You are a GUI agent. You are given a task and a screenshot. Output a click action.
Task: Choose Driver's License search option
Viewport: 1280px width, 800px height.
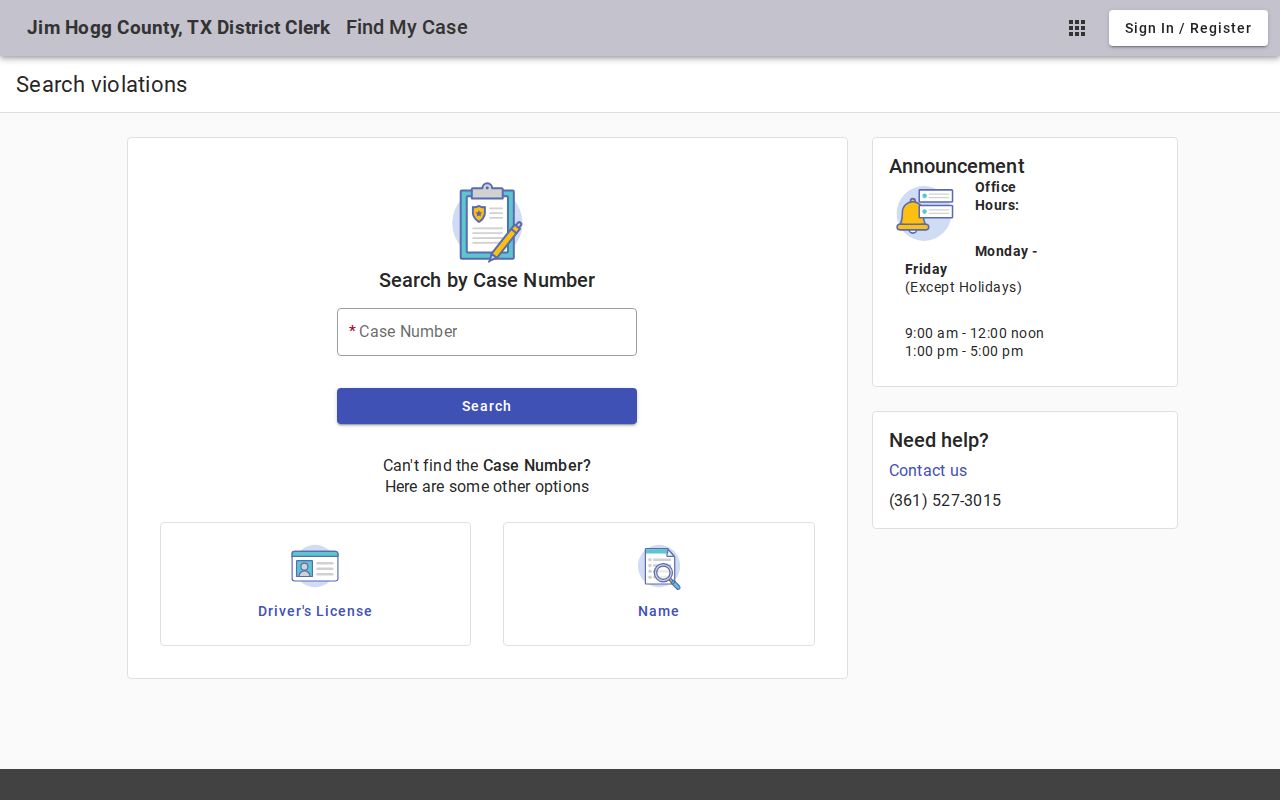(x=315, y=584)
